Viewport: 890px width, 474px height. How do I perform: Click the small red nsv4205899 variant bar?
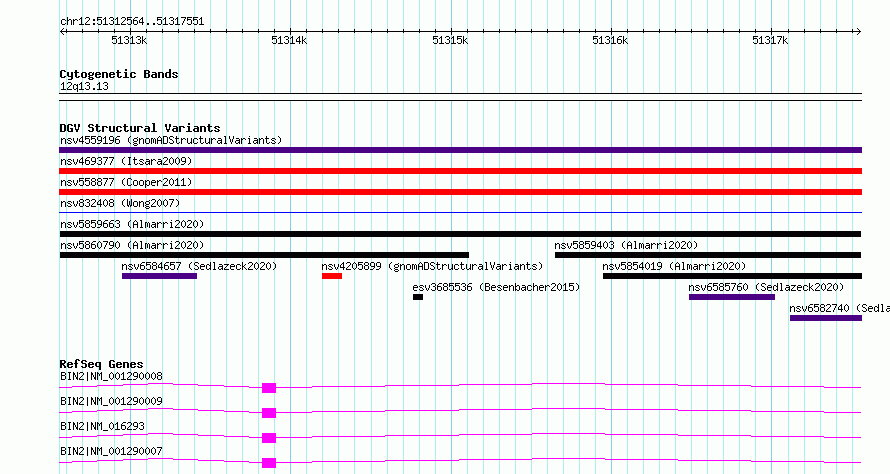(x=332, y=276)
